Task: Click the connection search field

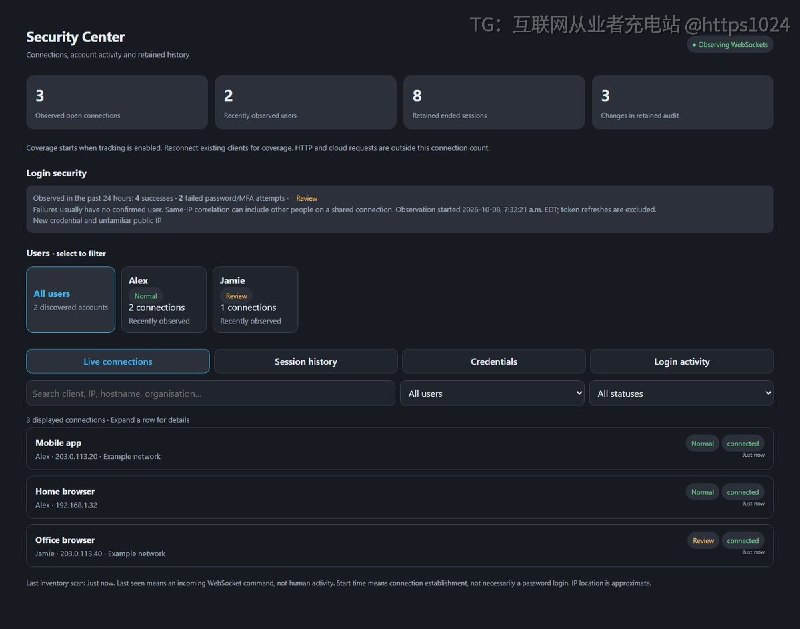Action: click(211, 393)
